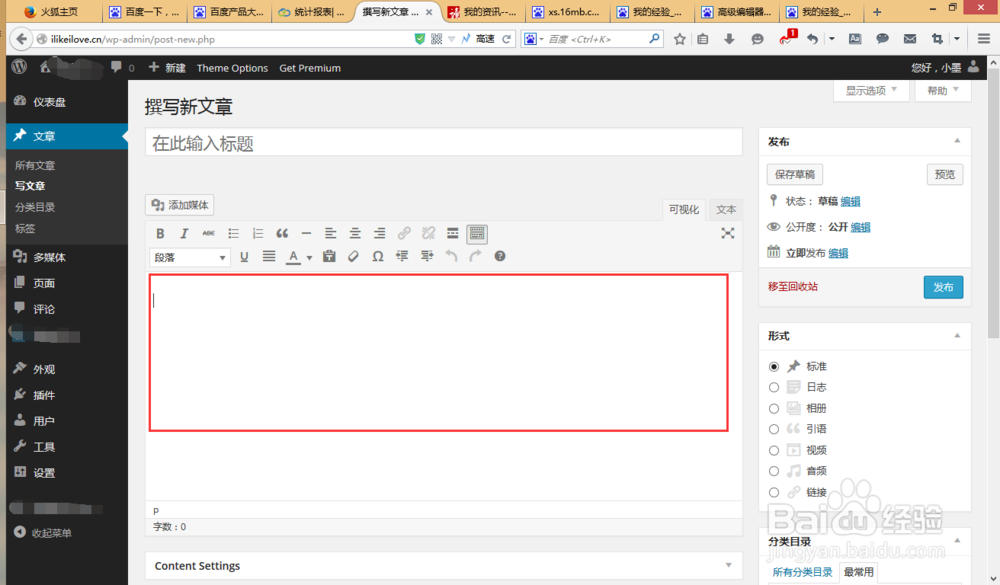Expand the Content Settings section
This screenshot has height=585, width=1000.
point(727,565)
